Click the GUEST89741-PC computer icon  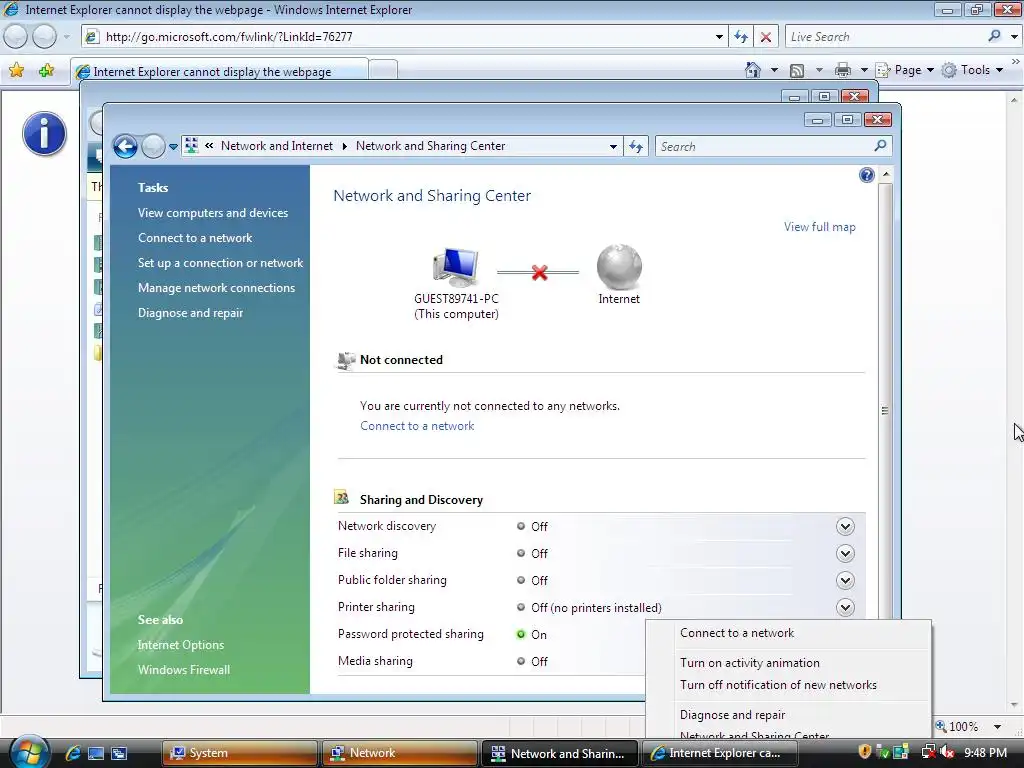coord(456,267)
